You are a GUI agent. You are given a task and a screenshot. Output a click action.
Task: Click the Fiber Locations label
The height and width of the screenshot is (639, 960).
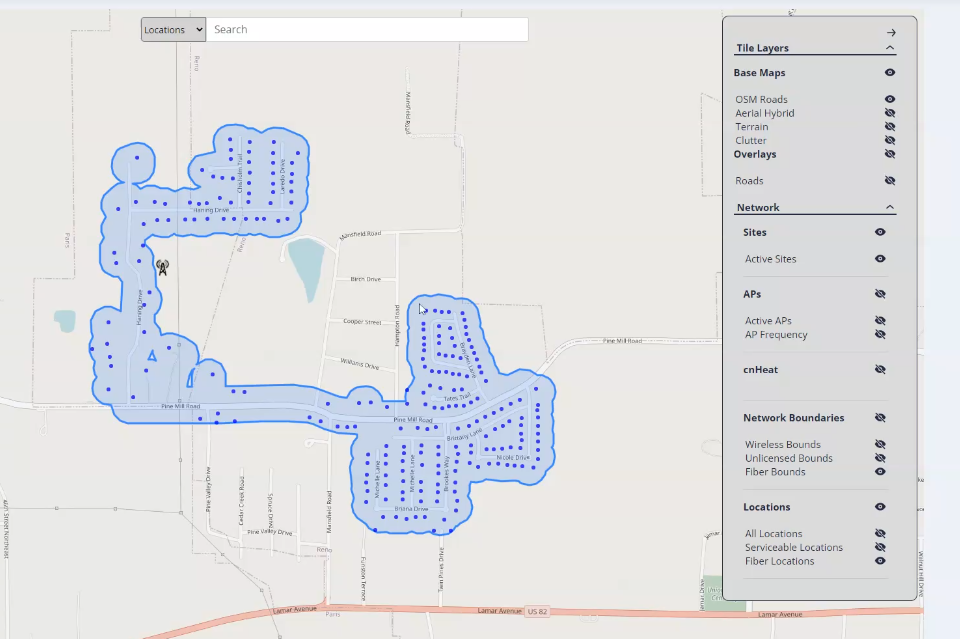click(x=779, y=561)
